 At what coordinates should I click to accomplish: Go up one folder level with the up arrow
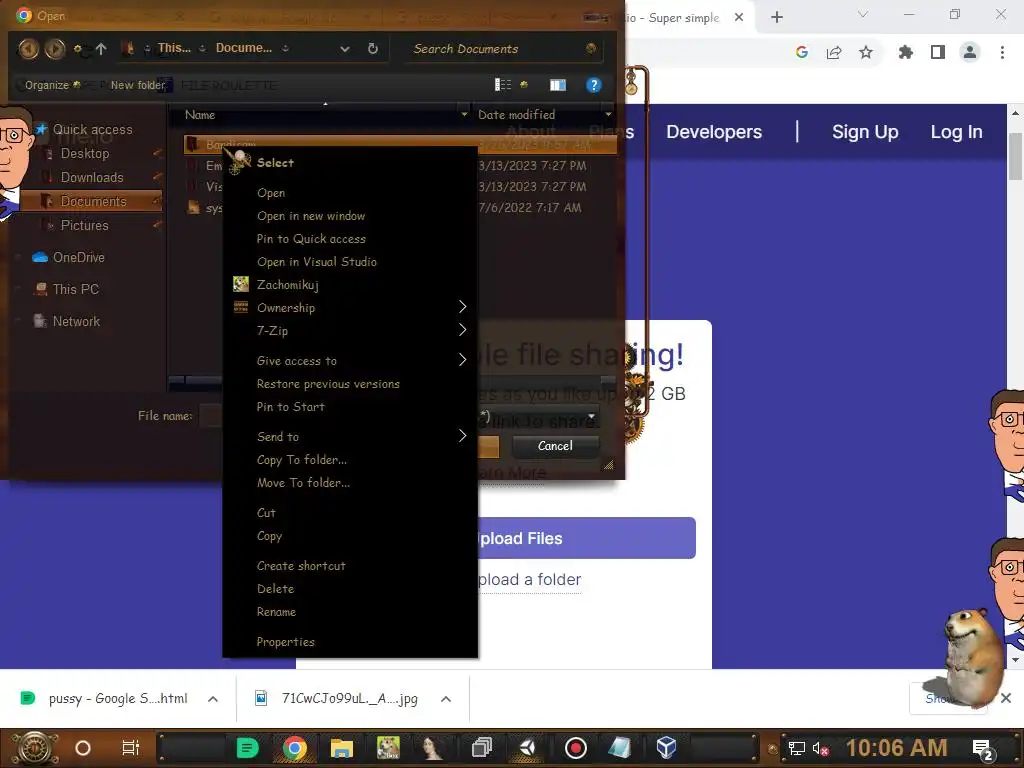coord(101,48)
